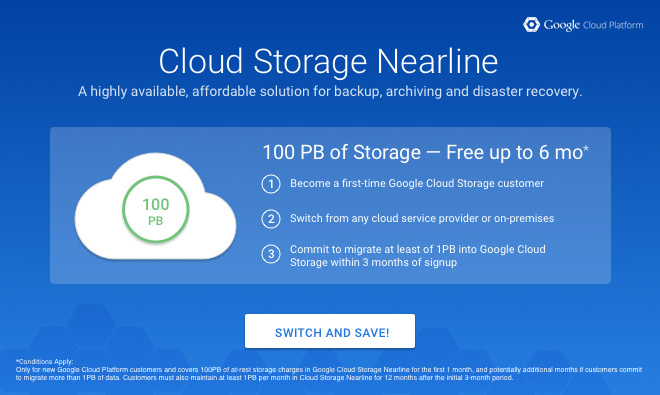Screen dimensions: 660x395
Task: Click the tagline about backup, archiving and disaster recovery
Action: click(330, 91)
